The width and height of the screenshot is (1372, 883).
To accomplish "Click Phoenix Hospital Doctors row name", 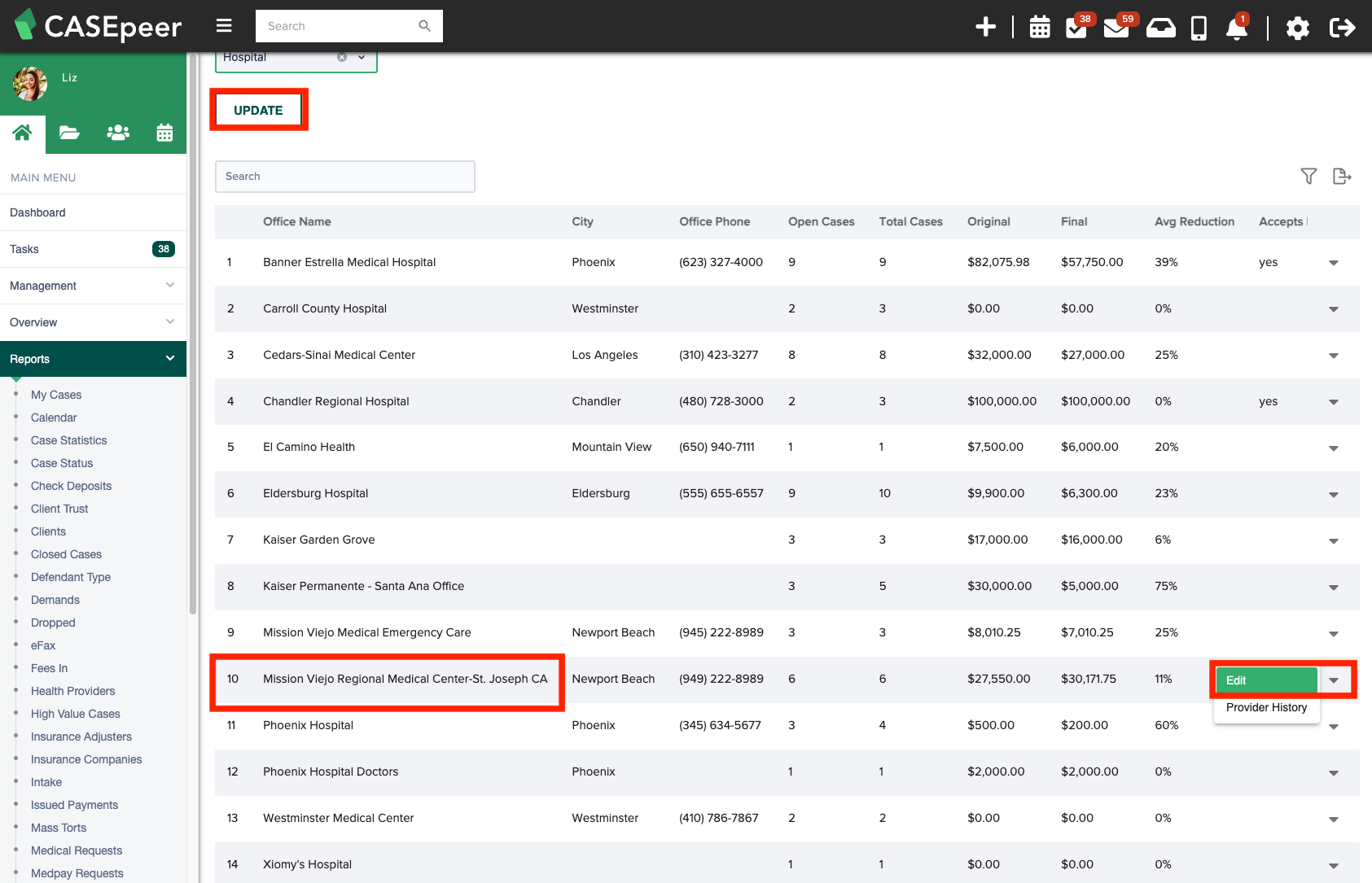I will click(331, 772).
